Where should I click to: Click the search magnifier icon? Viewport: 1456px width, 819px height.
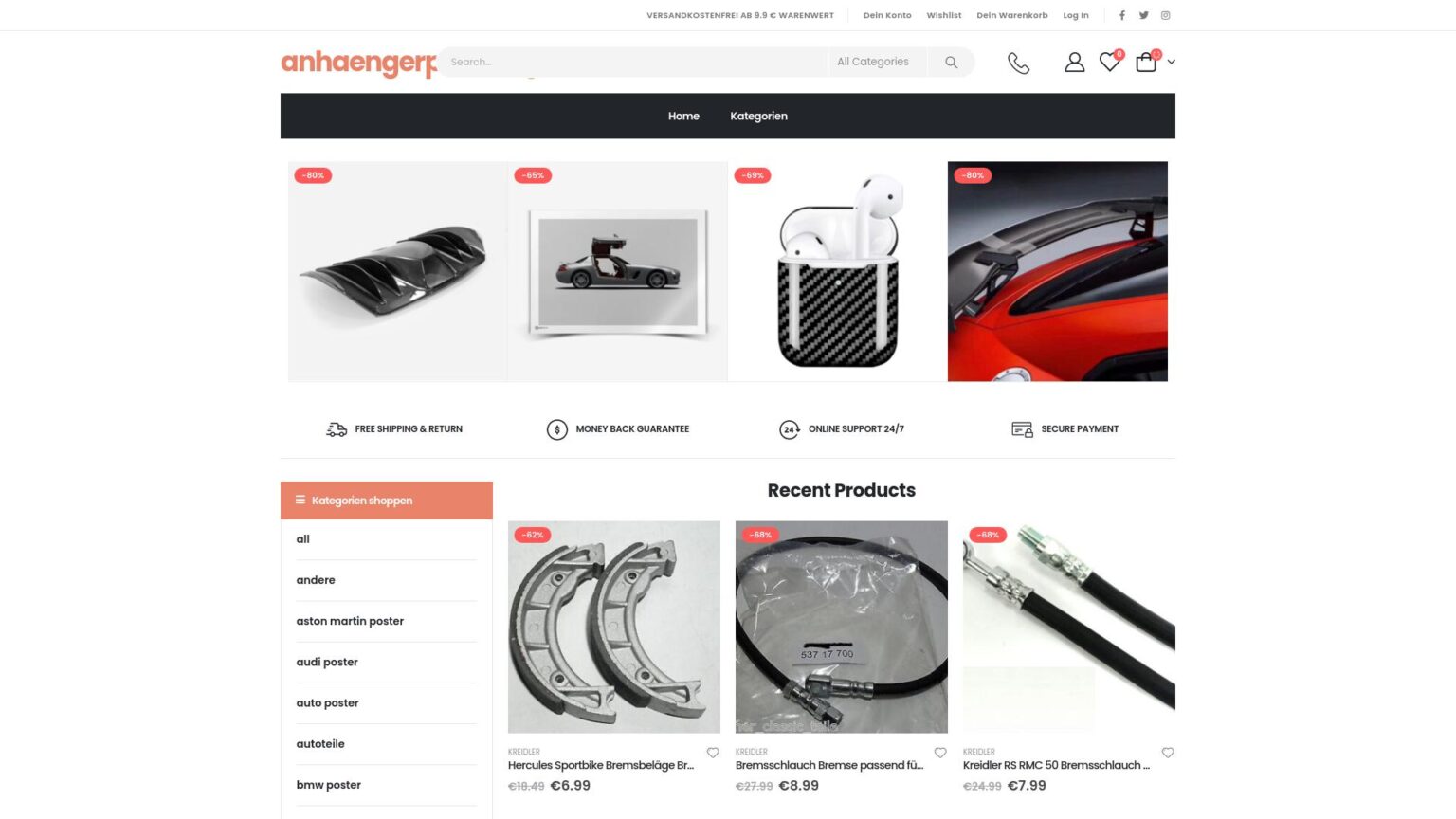[951, 62]
